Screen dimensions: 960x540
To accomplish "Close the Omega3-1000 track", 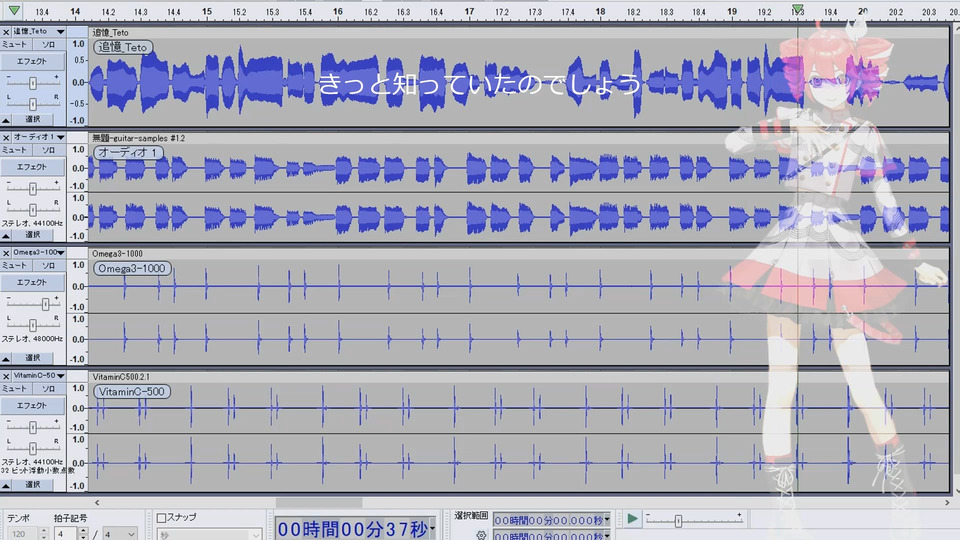I will coord(6,253).
